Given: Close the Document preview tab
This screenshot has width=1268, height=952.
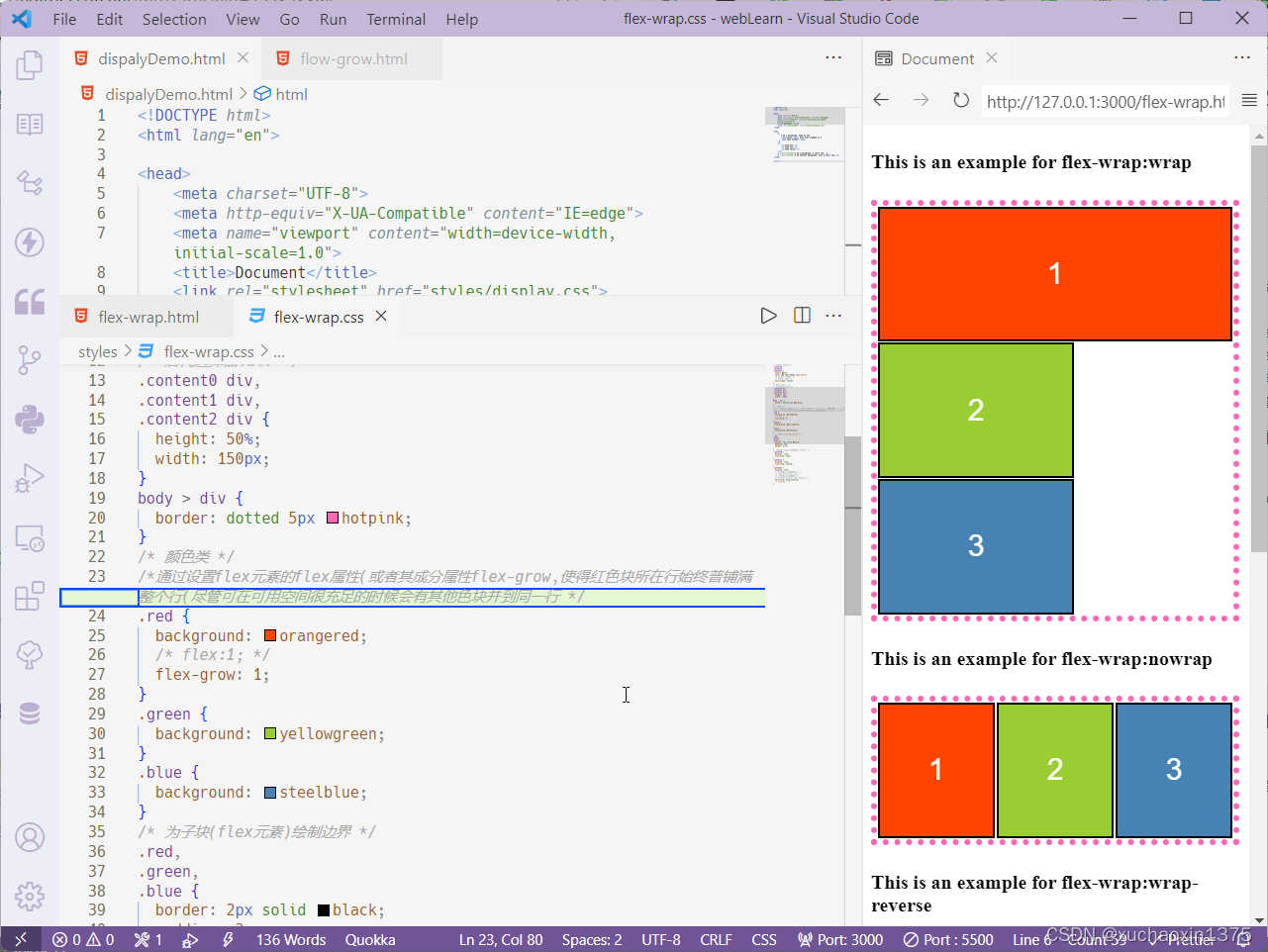Looking at the screenshot, I should 991,57.
